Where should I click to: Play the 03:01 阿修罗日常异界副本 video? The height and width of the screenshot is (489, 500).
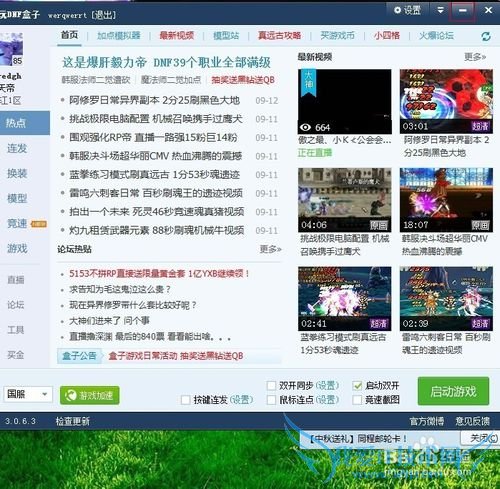pyautogui.click(x=446, y=101)
